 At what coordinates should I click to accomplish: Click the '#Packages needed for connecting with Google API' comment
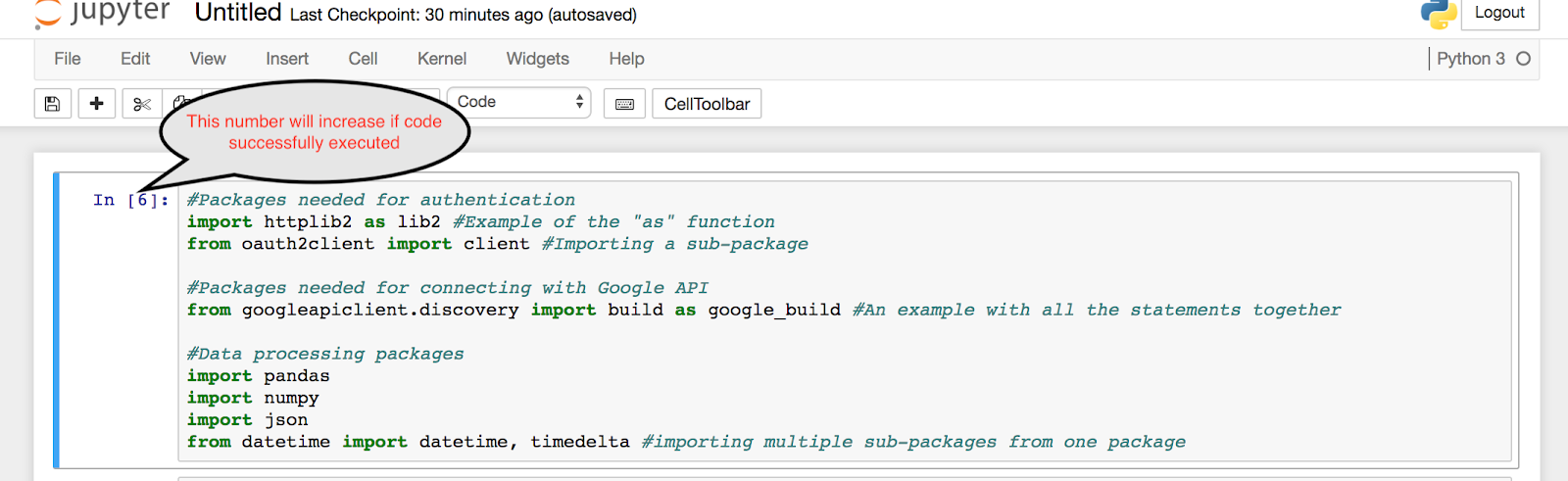(448, 288)
